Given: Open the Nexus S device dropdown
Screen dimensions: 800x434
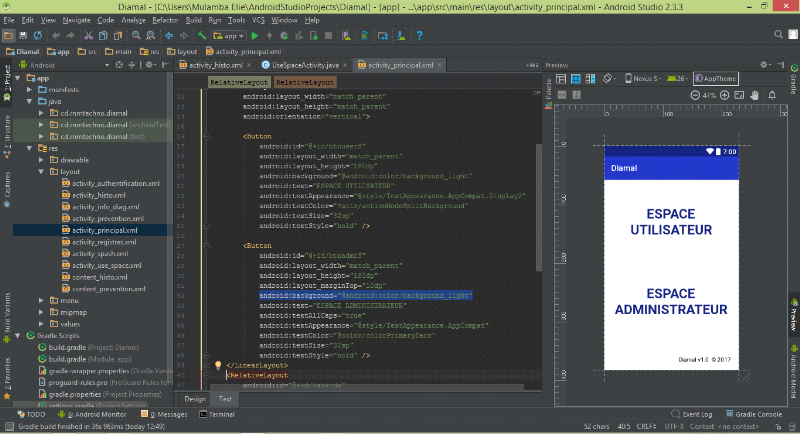Looking at the screenshot, I should click(646, 78).
